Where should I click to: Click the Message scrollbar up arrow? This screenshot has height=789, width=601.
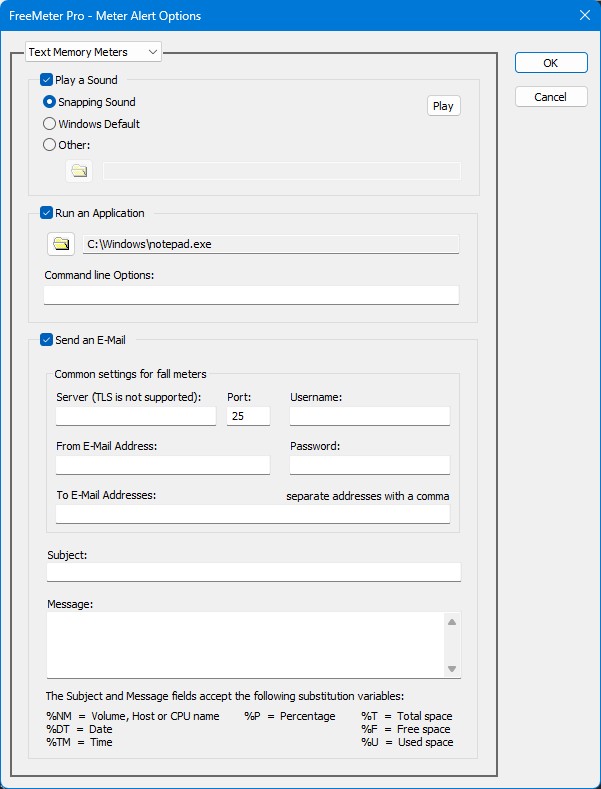(452, 622)
